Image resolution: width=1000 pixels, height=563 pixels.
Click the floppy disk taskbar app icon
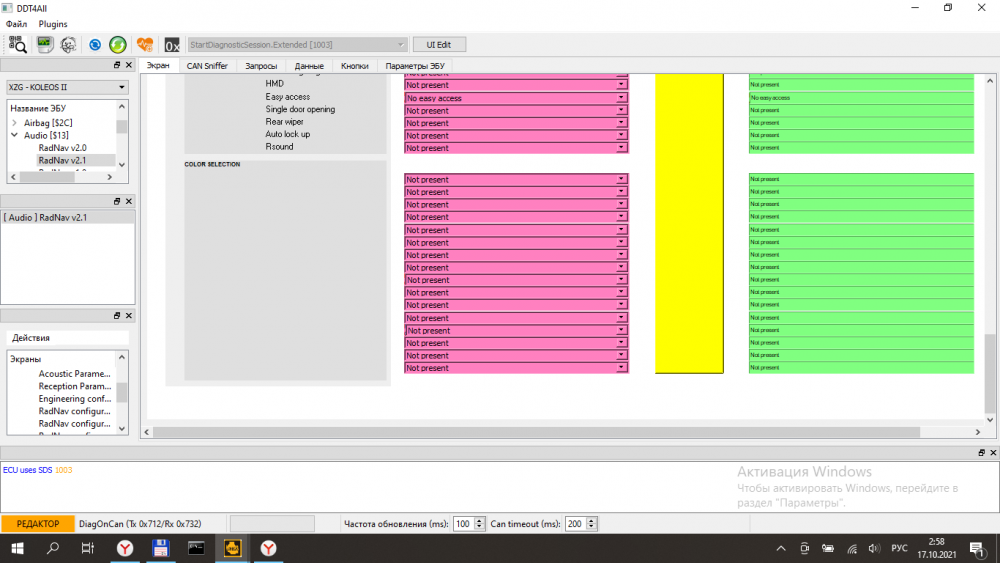click(x=161, y=548)
